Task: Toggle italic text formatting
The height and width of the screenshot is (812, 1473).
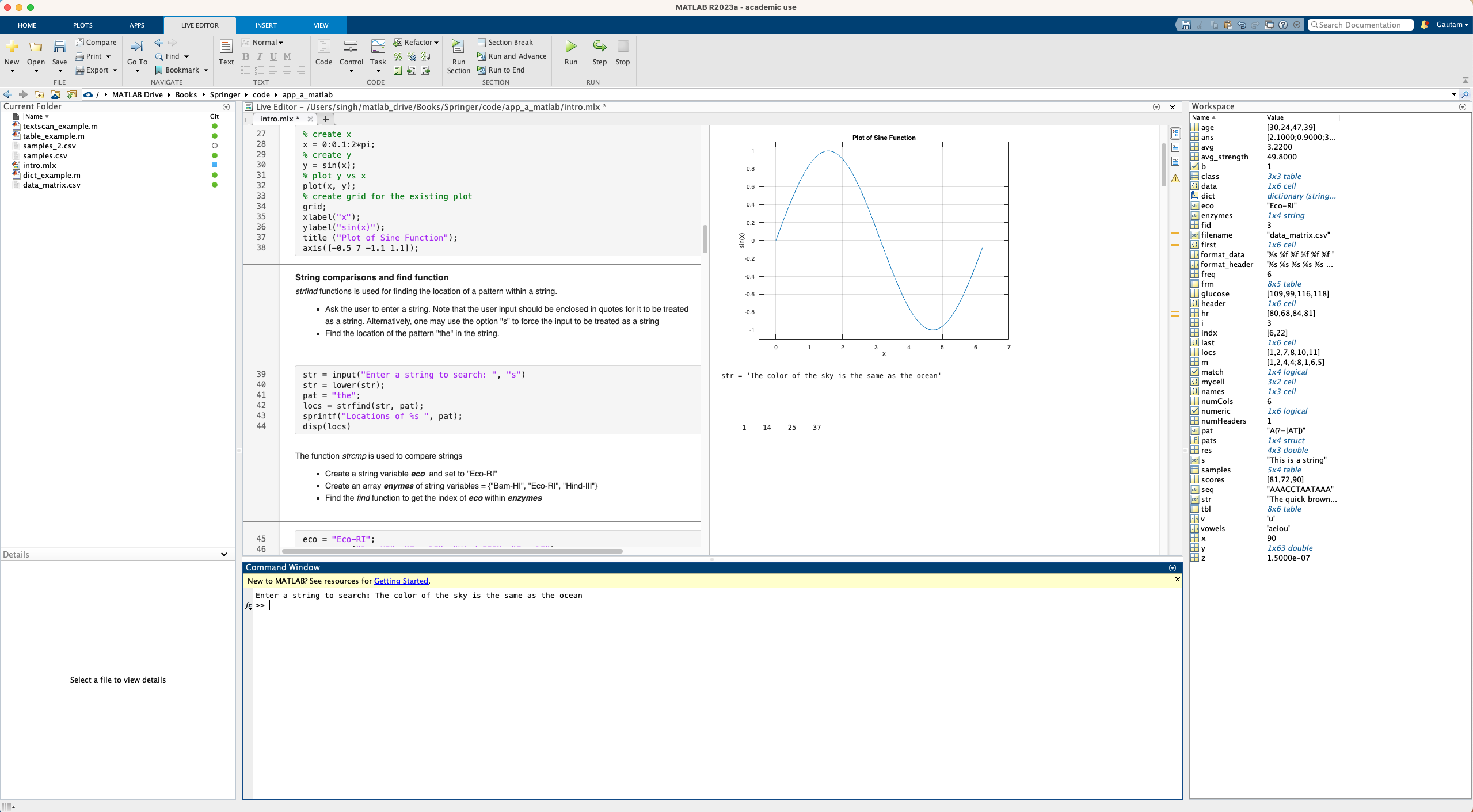Action: point(260,56)
